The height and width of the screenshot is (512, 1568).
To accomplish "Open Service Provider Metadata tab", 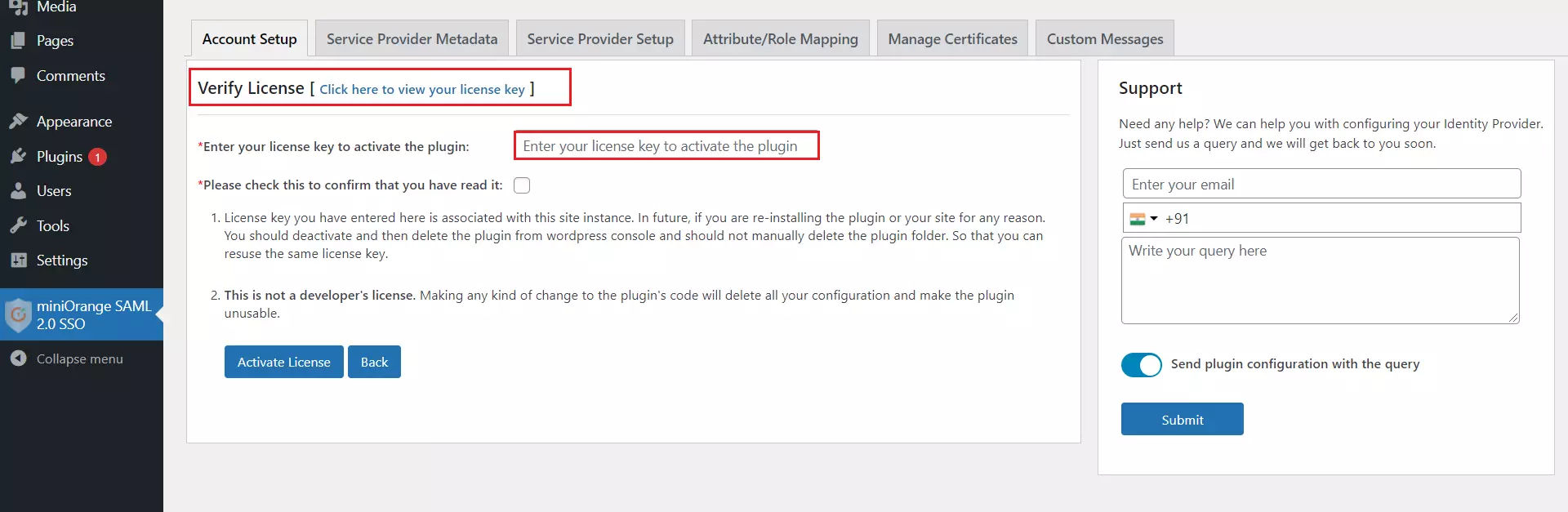I will tap(412, 38).
